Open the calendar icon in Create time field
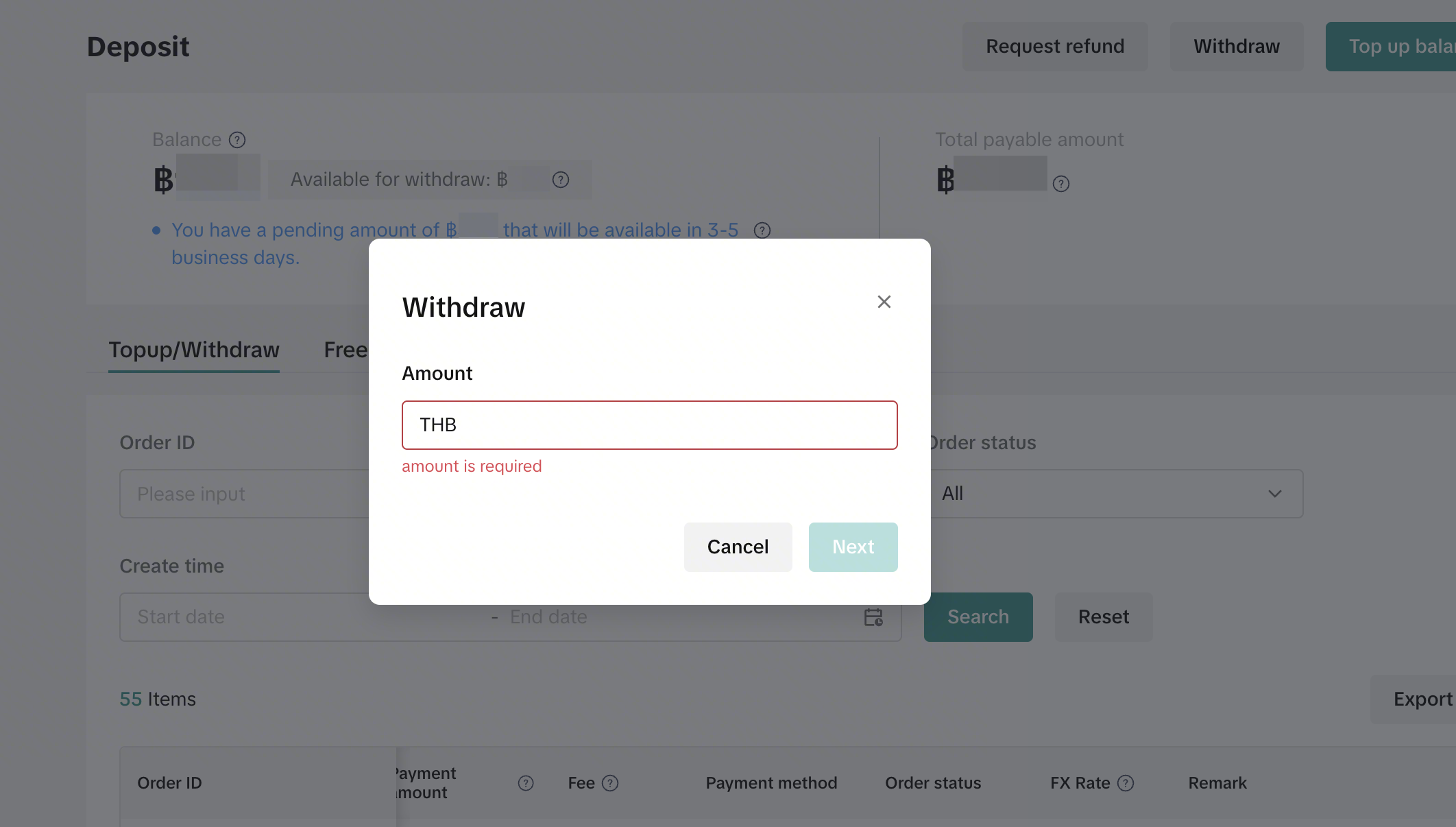Screen dimensions: 1456x827 click(x=873, y=617)
